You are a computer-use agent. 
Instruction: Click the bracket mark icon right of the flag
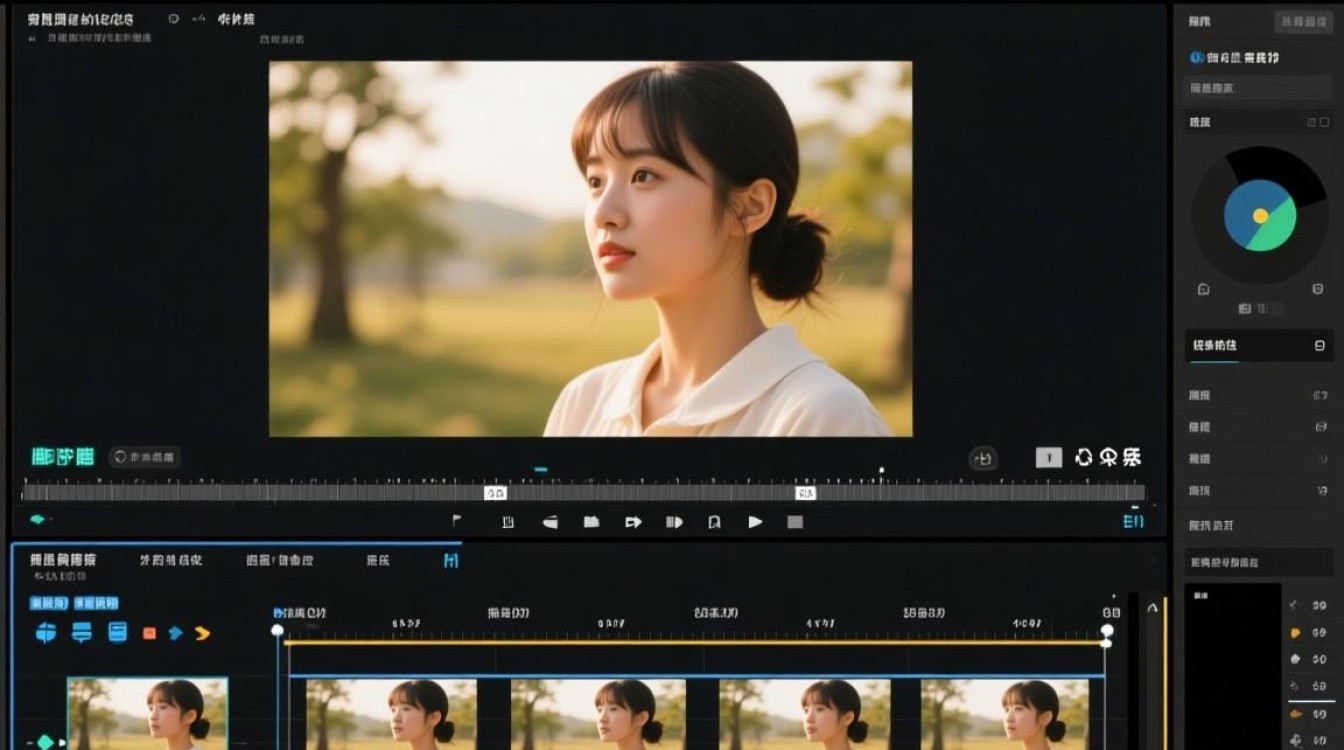508,522
